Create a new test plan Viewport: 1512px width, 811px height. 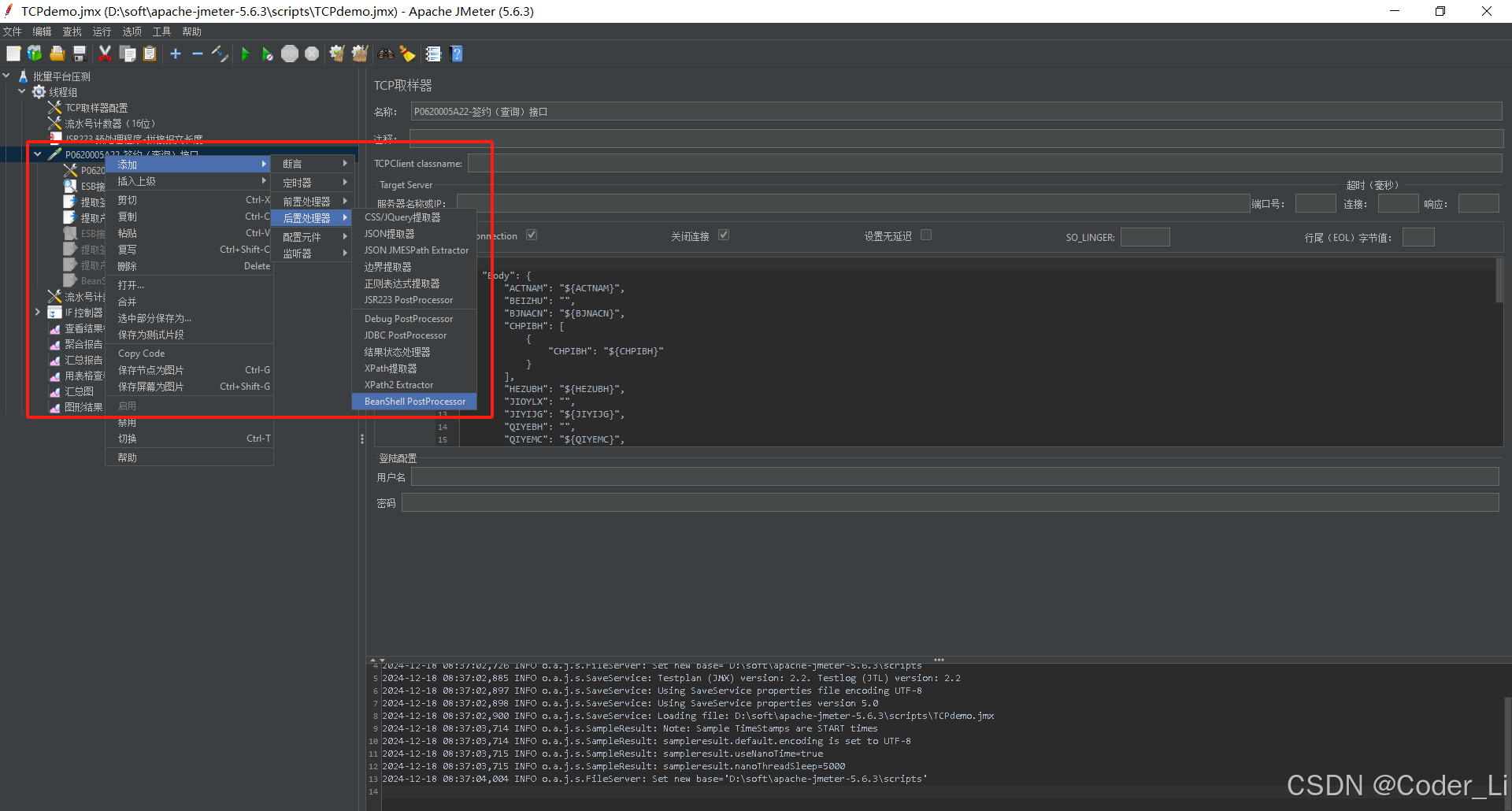pos(13,54)
